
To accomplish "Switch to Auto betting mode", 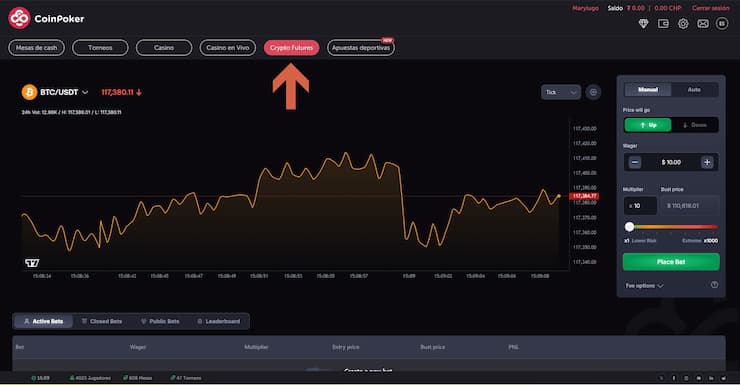I will [x=694, y=90].
